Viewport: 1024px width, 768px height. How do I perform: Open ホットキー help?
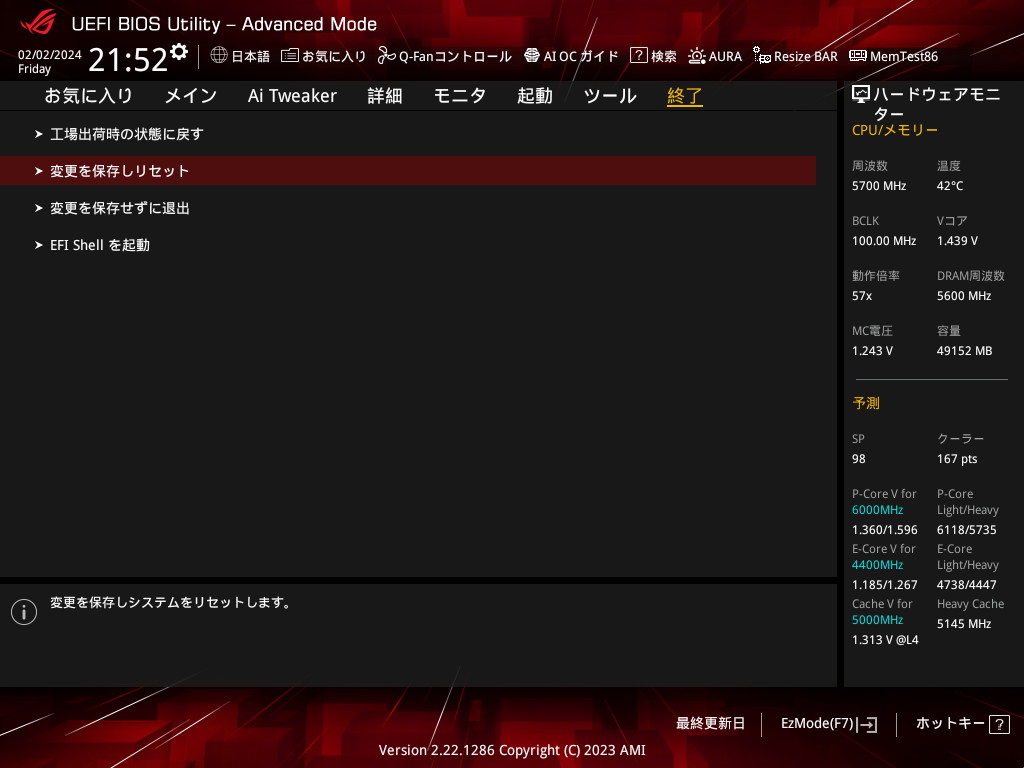(x=962, y=724)
